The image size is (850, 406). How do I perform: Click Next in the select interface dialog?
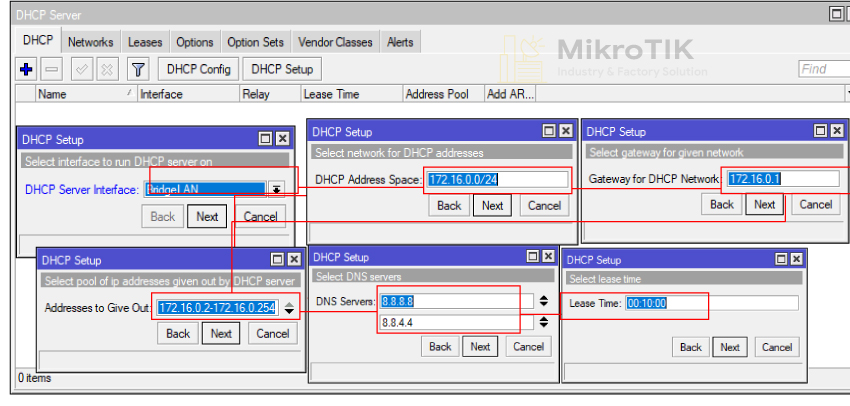tap(207, 216)
